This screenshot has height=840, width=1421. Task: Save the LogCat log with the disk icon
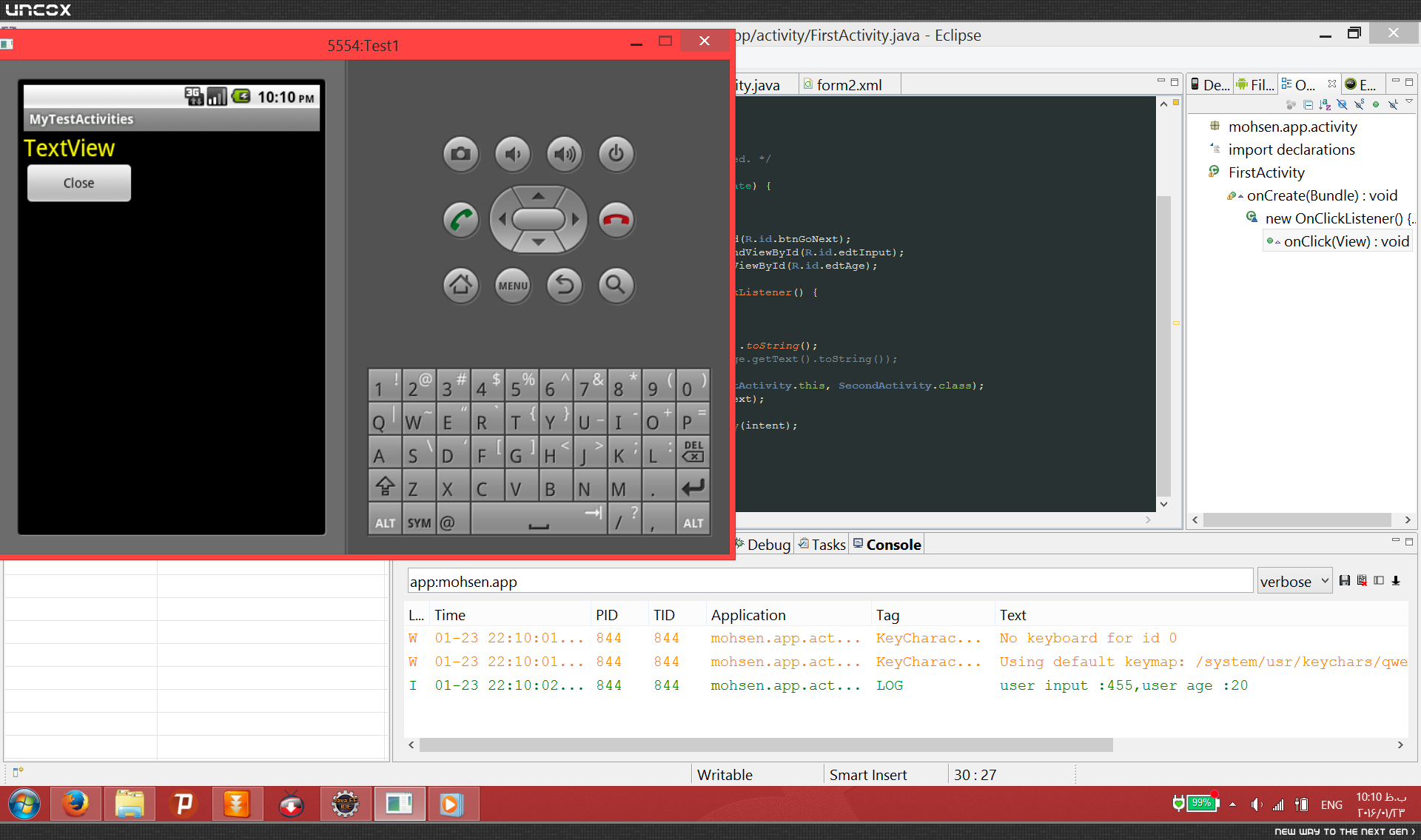point(1345,581)
